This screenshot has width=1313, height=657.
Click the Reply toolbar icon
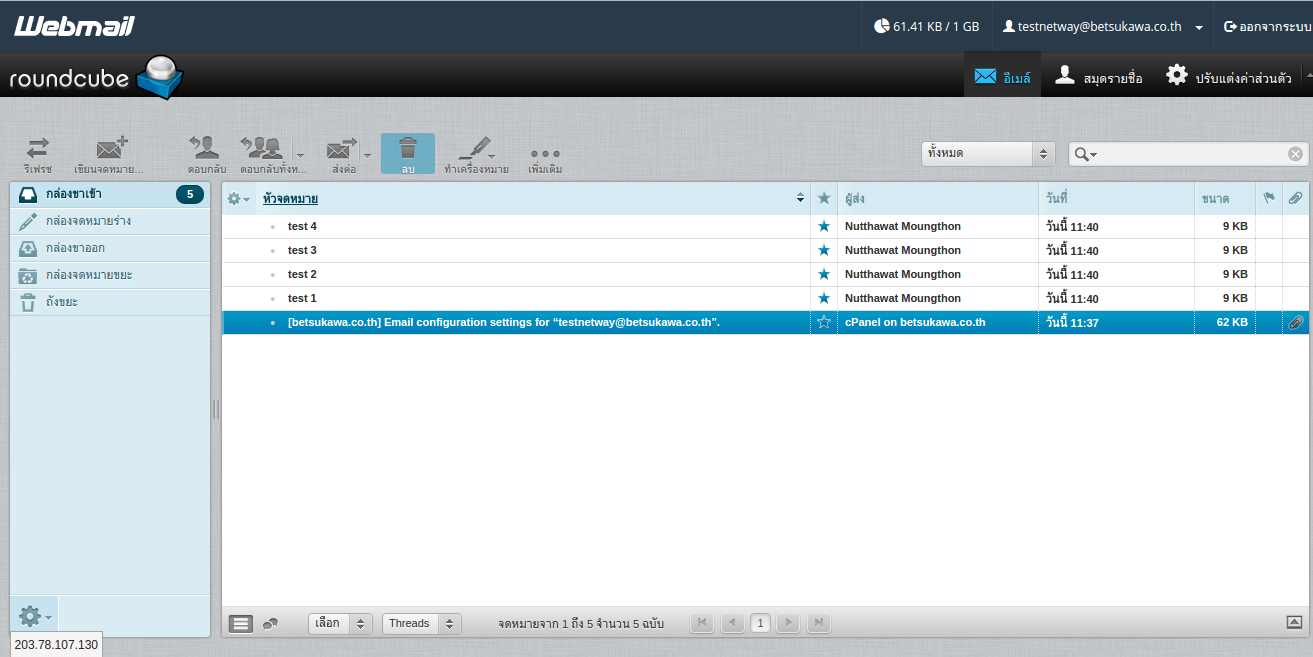206,152
